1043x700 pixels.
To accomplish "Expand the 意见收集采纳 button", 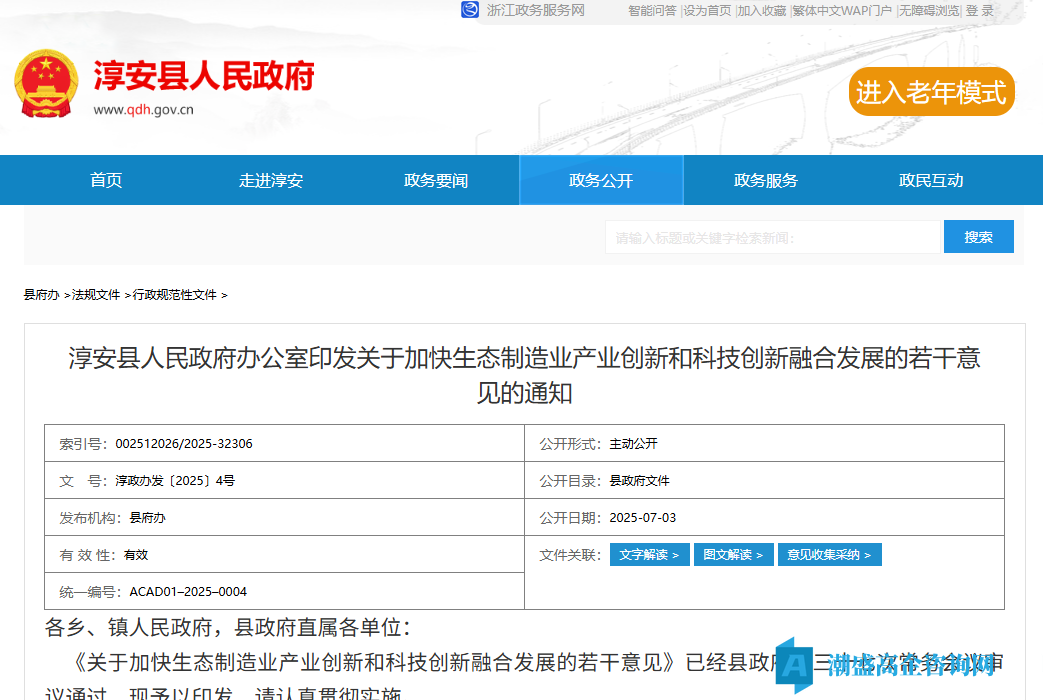I will (829, 554).
